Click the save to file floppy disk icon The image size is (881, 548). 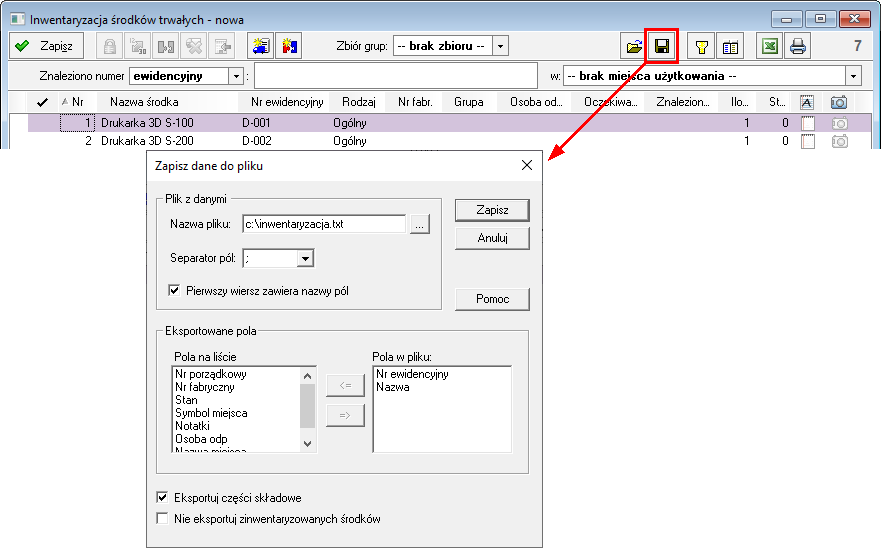(662, 46)
